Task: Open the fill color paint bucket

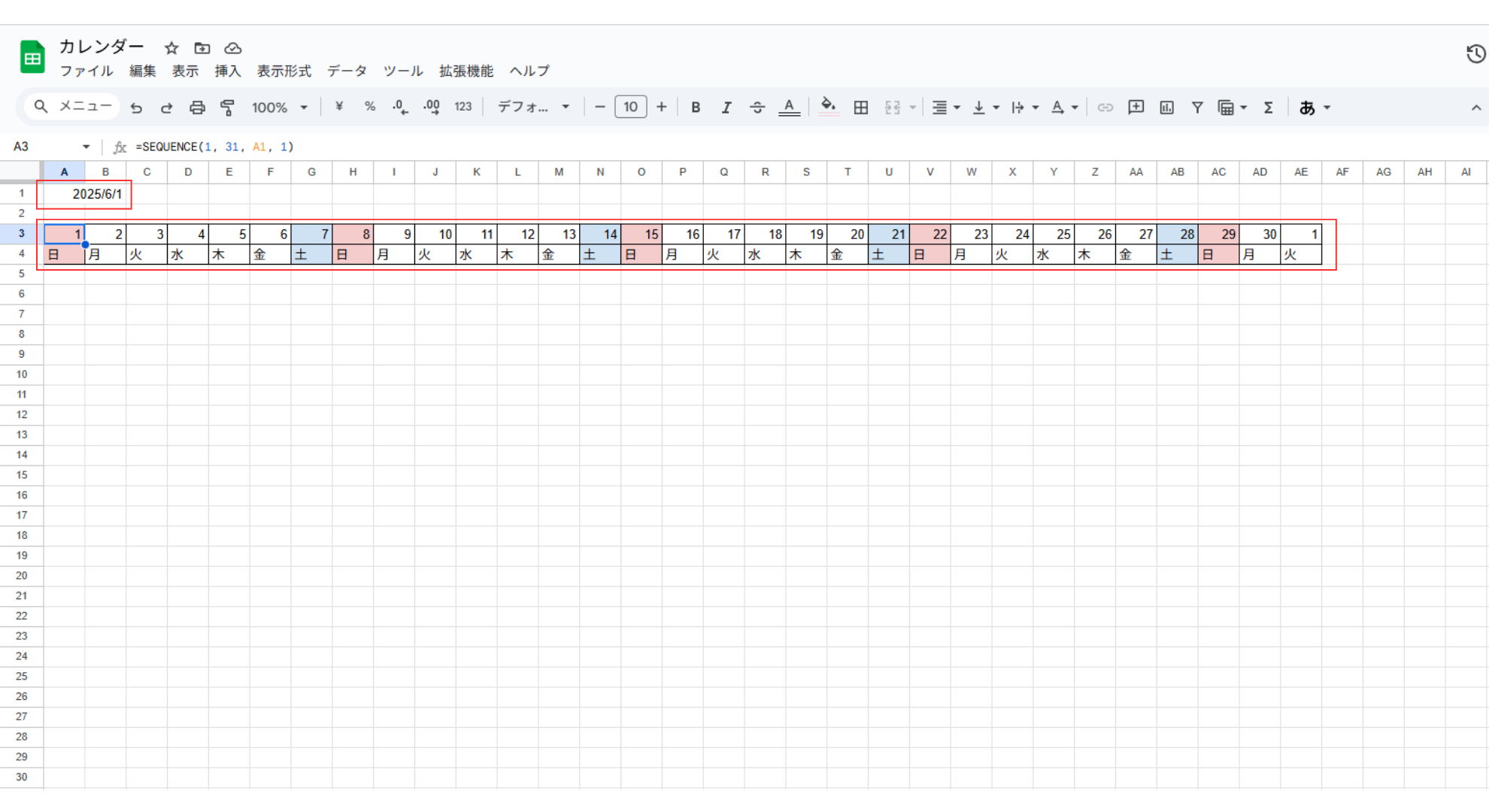Action: point(828,108)
